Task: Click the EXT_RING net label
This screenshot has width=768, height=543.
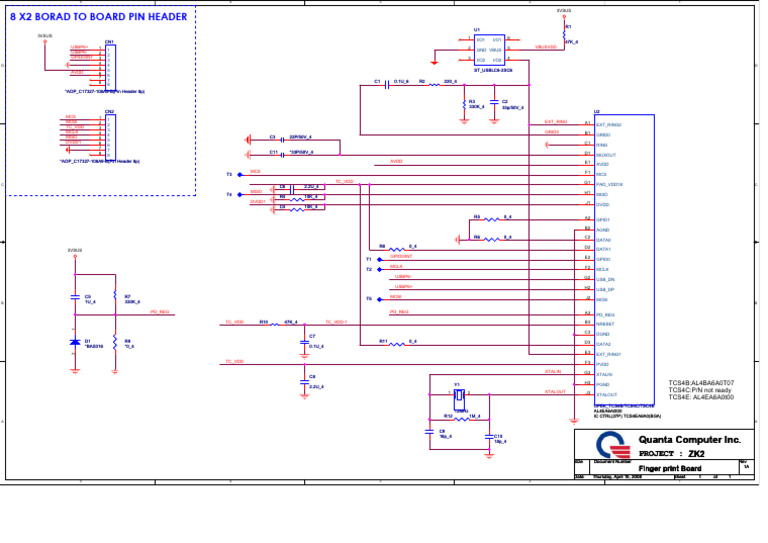Action: tap(556, 122)
